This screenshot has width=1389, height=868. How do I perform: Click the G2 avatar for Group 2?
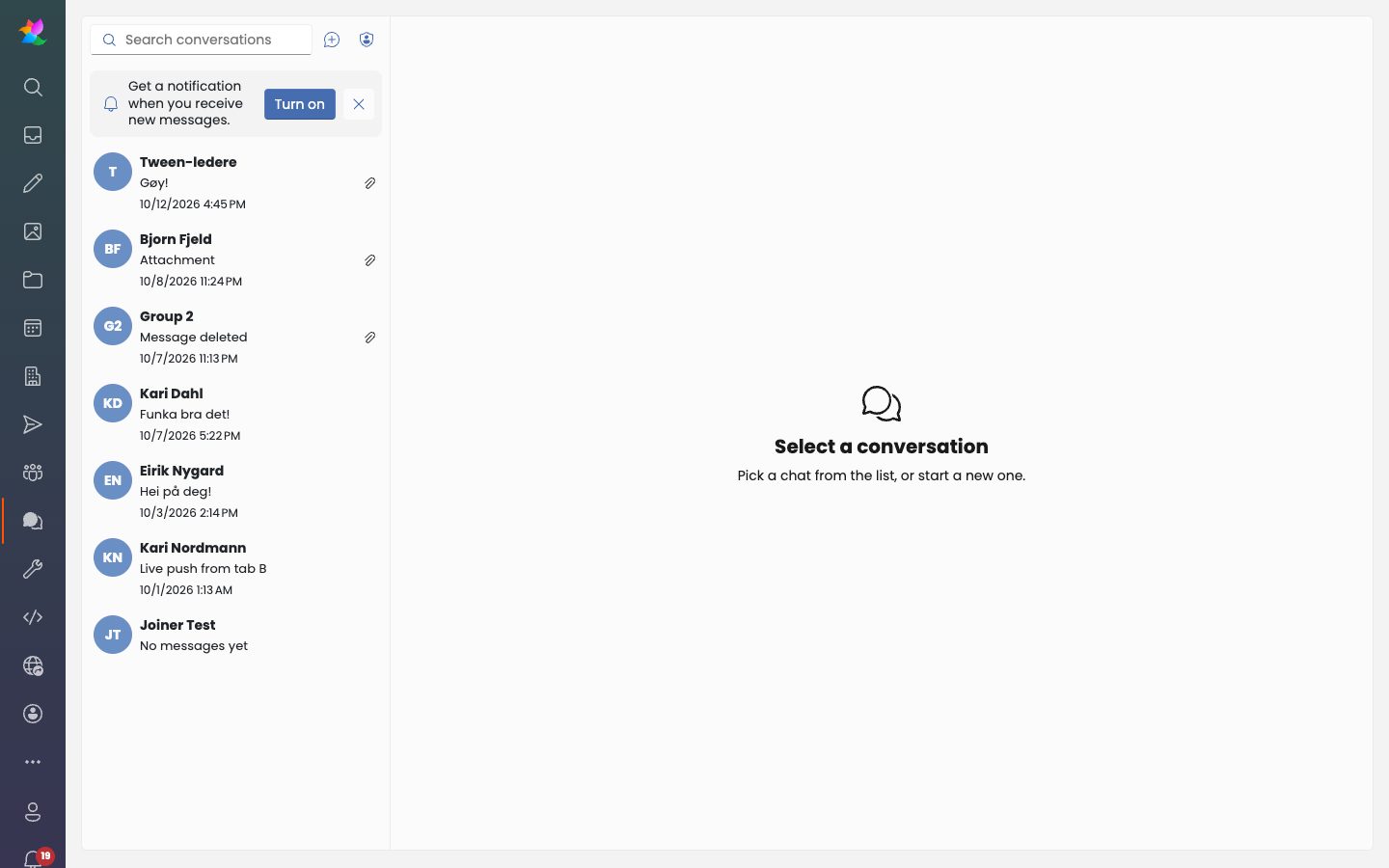[113, 326]
